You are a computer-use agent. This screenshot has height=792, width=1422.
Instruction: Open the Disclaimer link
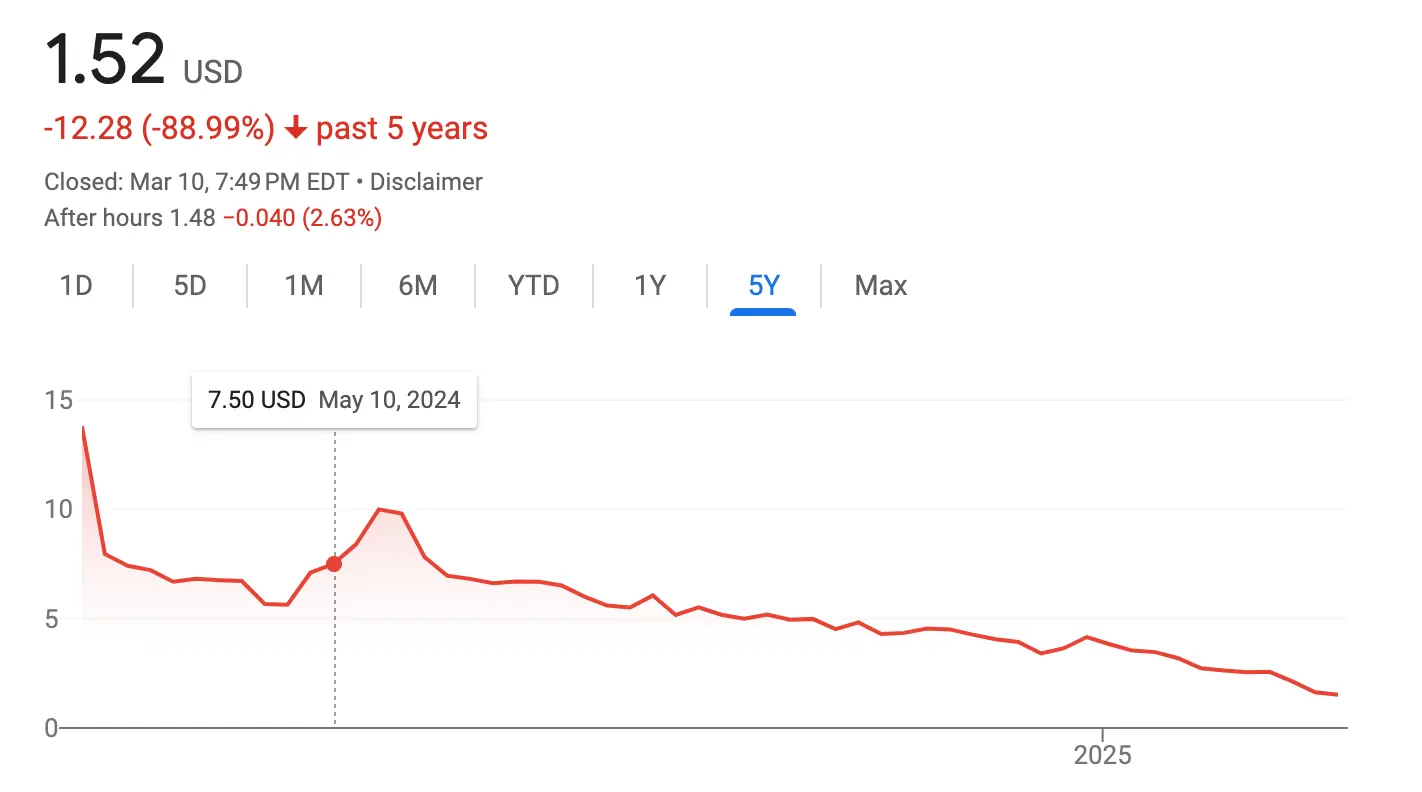pos(427,182)
